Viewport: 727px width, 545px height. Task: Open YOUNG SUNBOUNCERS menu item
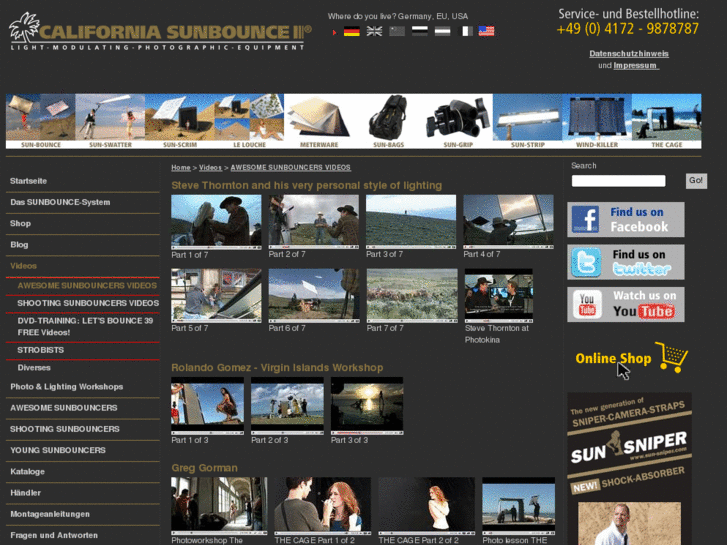(58, 450)
